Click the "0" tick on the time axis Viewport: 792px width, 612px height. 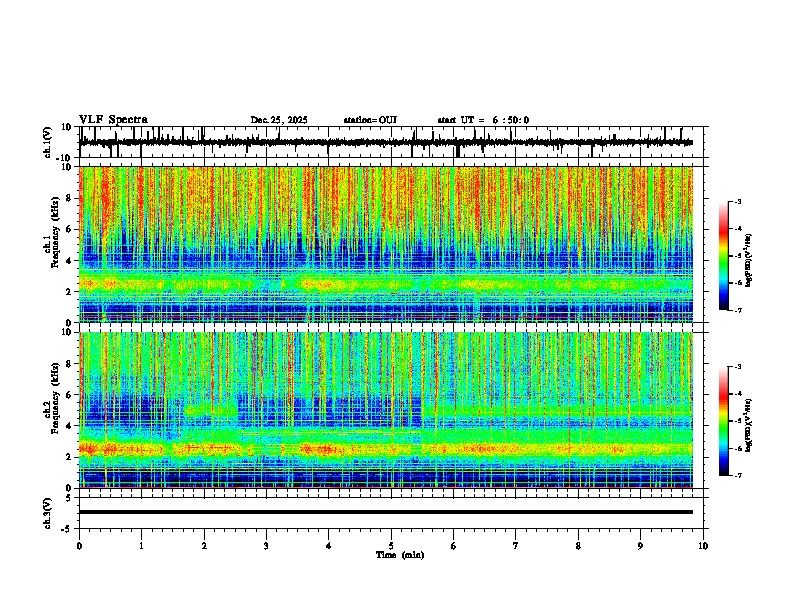click(79, 546)
